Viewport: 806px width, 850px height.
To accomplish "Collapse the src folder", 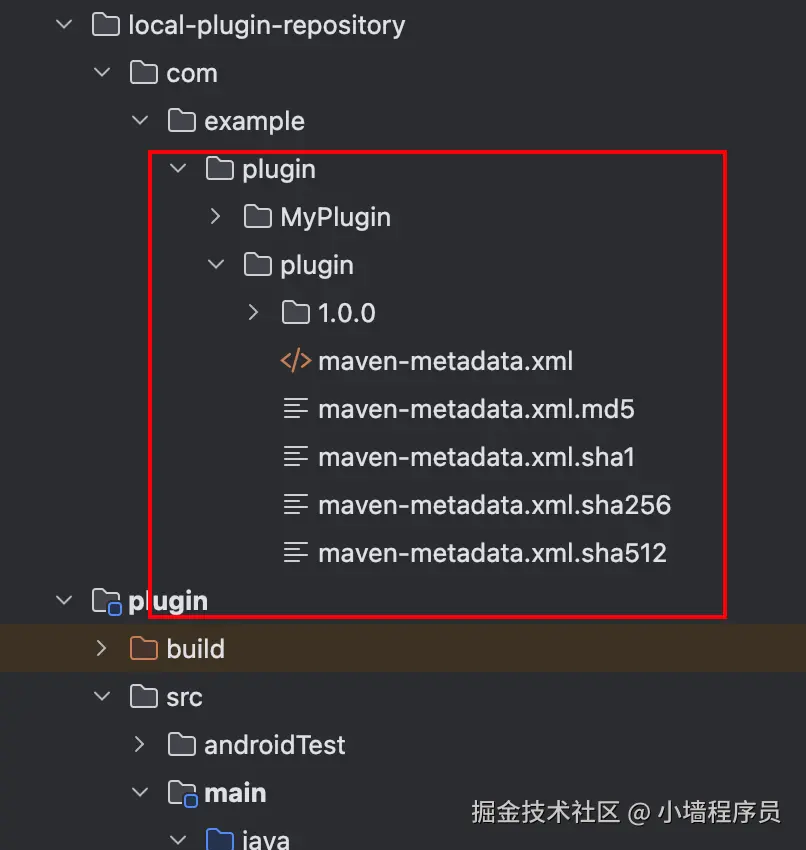I will [102, 697].
